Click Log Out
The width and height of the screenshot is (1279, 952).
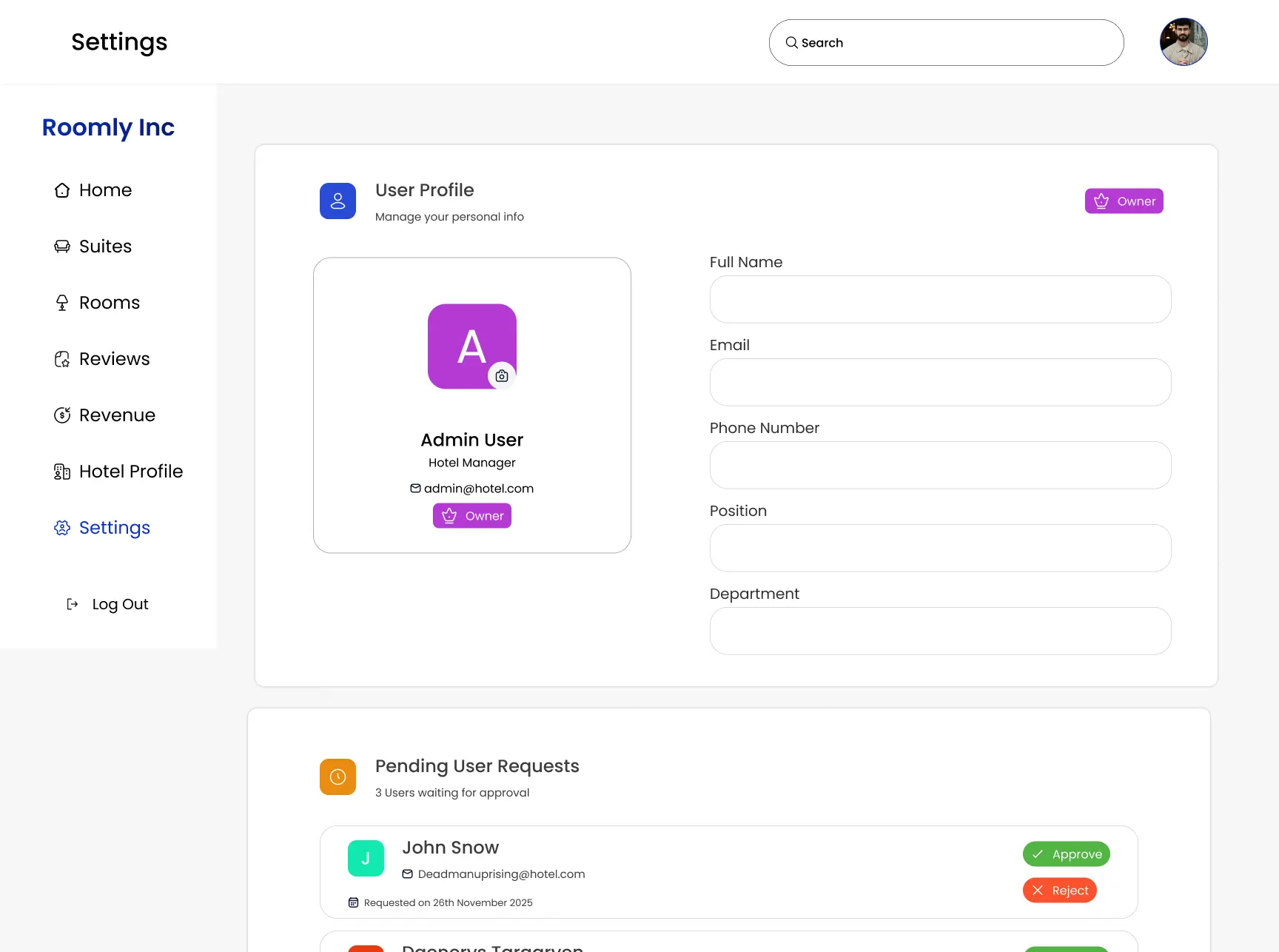(x=107, y=604)
